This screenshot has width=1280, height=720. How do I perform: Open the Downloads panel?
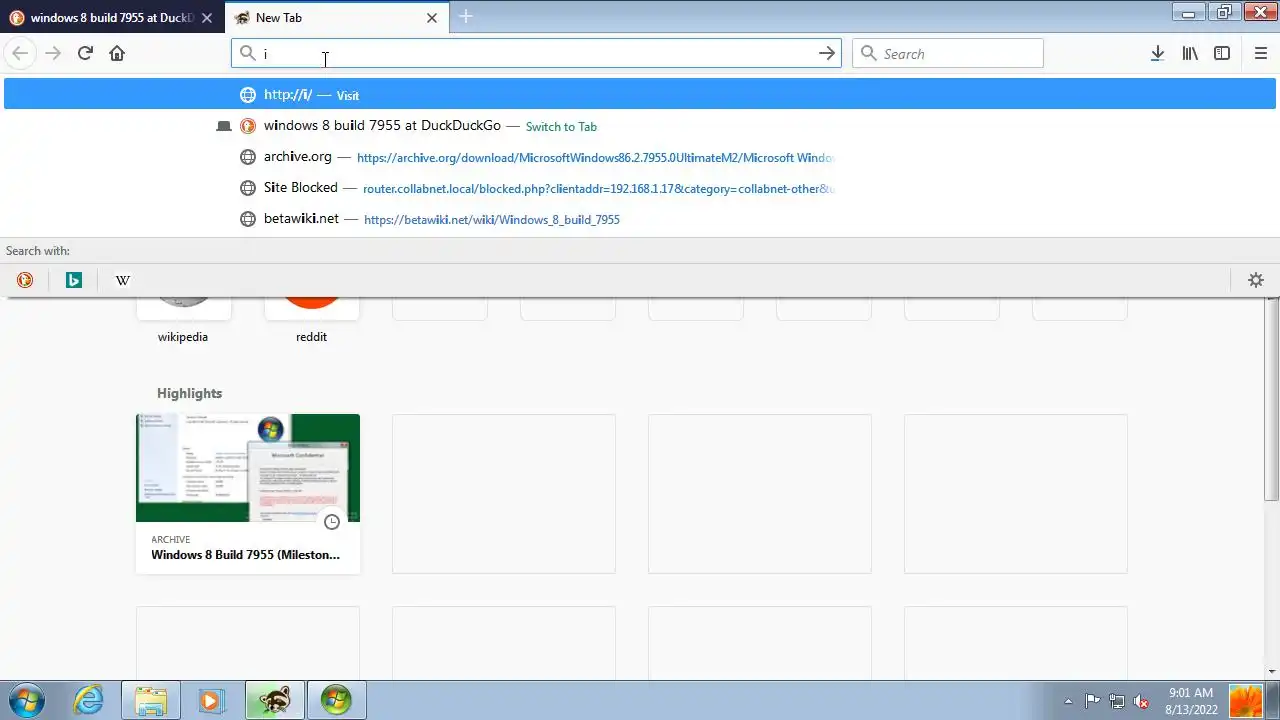point(1157,53)
